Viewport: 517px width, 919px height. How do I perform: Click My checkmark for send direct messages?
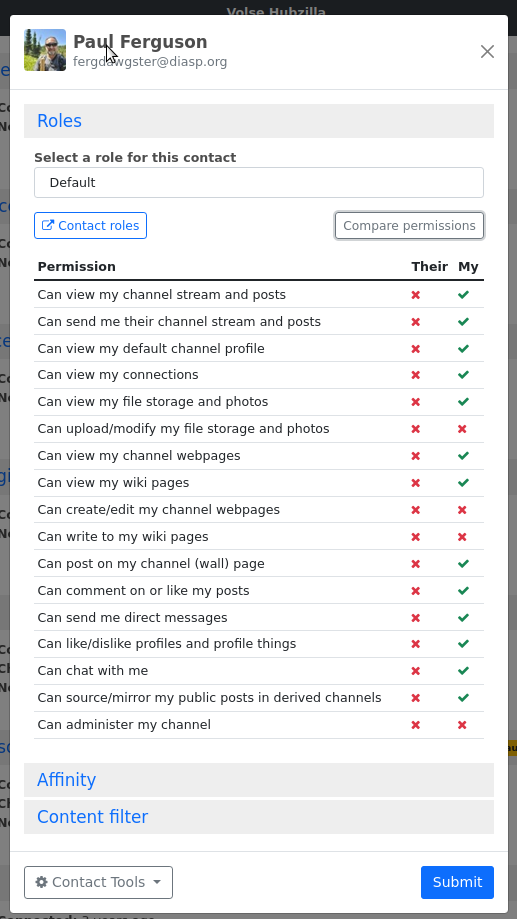[463, 617]
